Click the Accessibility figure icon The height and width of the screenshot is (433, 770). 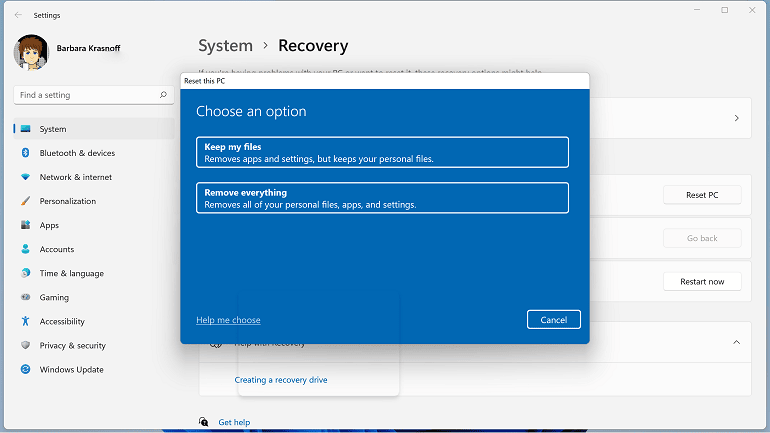tap(26, 321)
